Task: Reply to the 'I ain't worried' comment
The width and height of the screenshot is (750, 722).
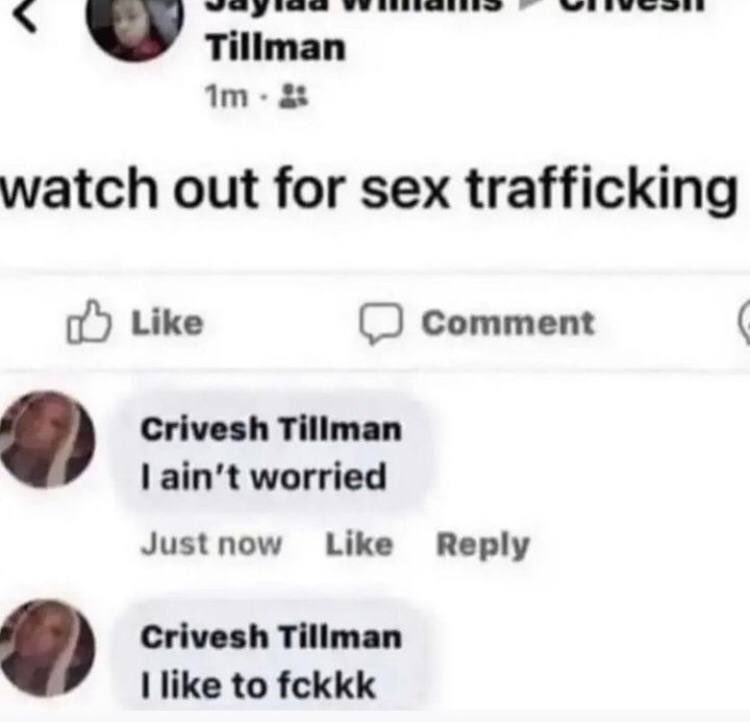Action: click(483, 545)
